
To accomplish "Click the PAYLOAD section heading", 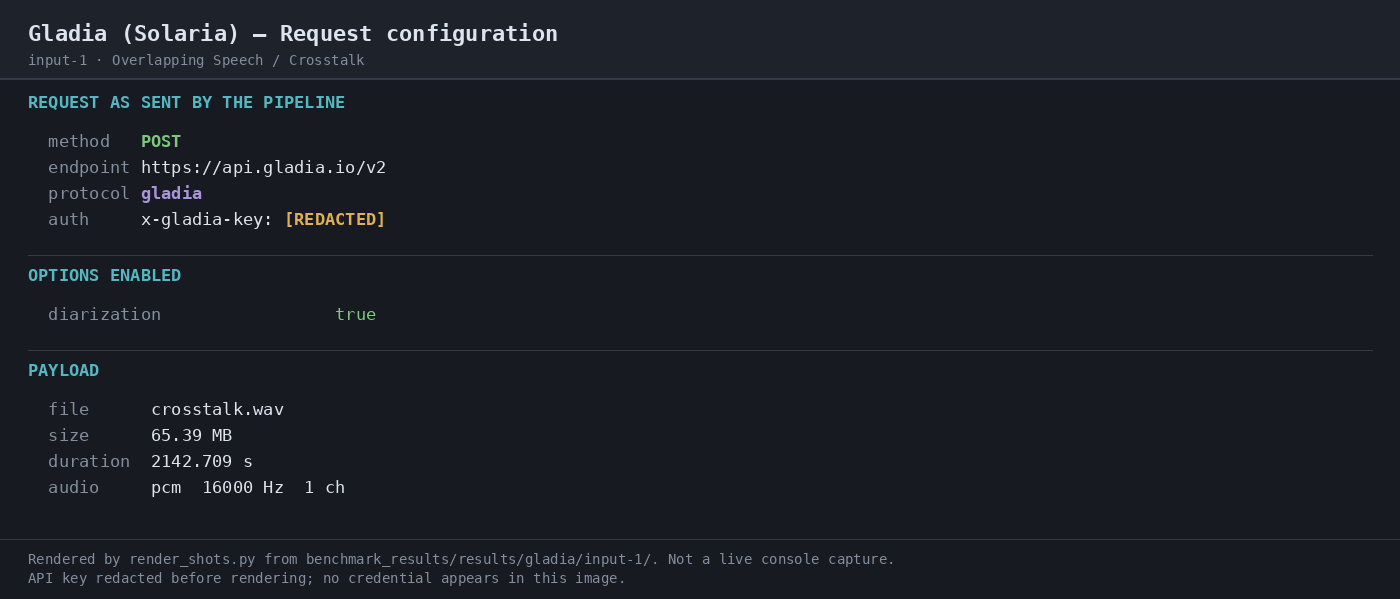I will point(63,371).
